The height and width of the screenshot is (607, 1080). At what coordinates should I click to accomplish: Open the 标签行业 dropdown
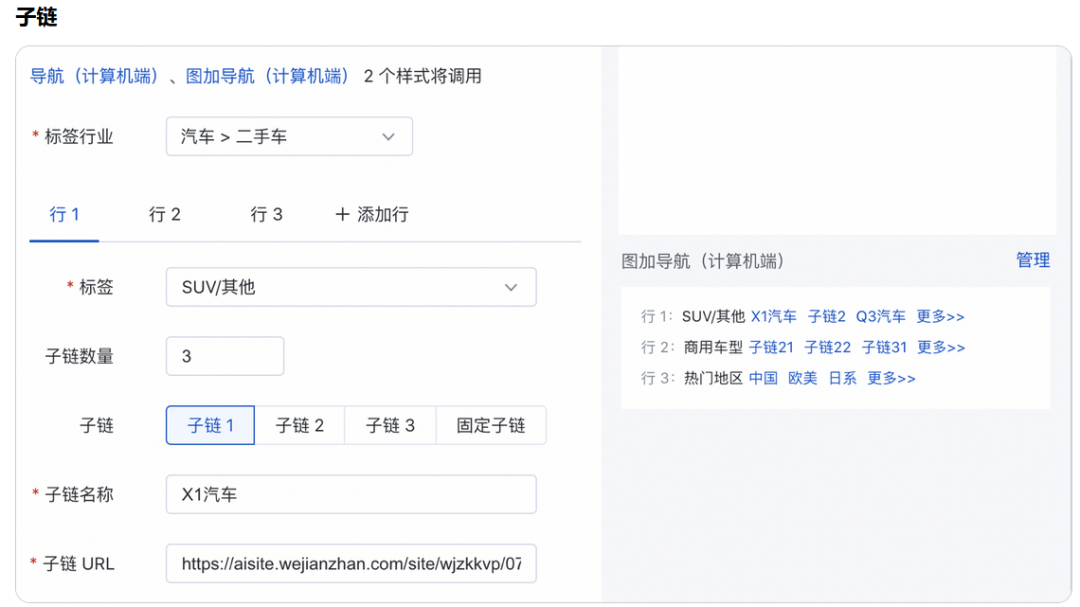click(288, 137)
